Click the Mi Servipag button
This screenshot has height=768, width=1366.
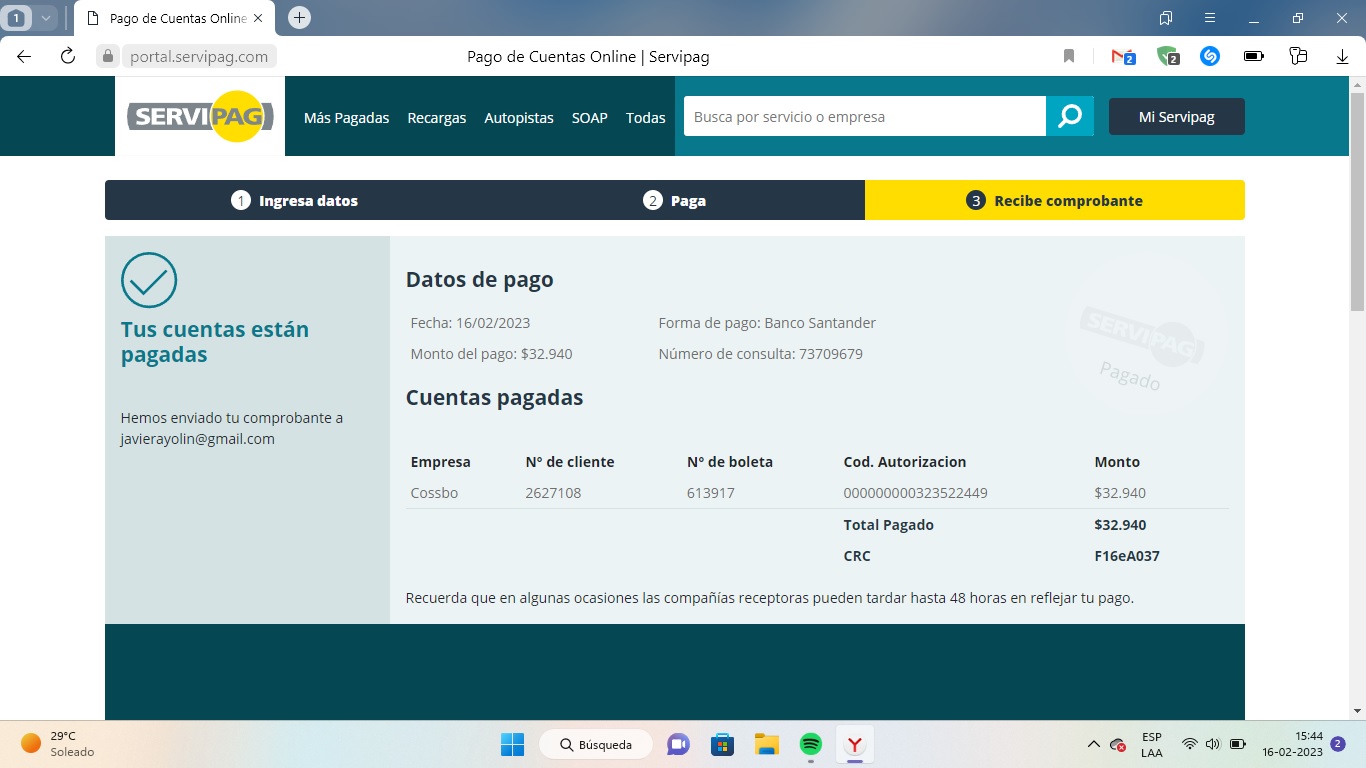click(1176, 116)
